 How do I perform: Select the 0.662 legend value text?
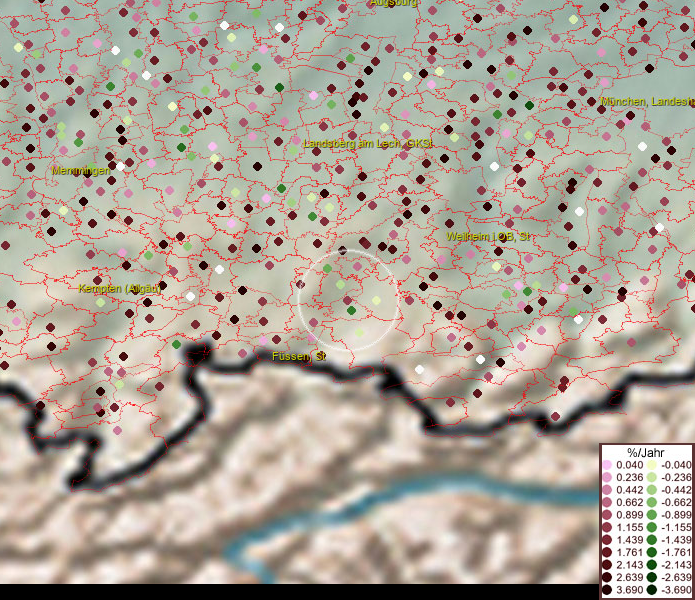(629, 503)
